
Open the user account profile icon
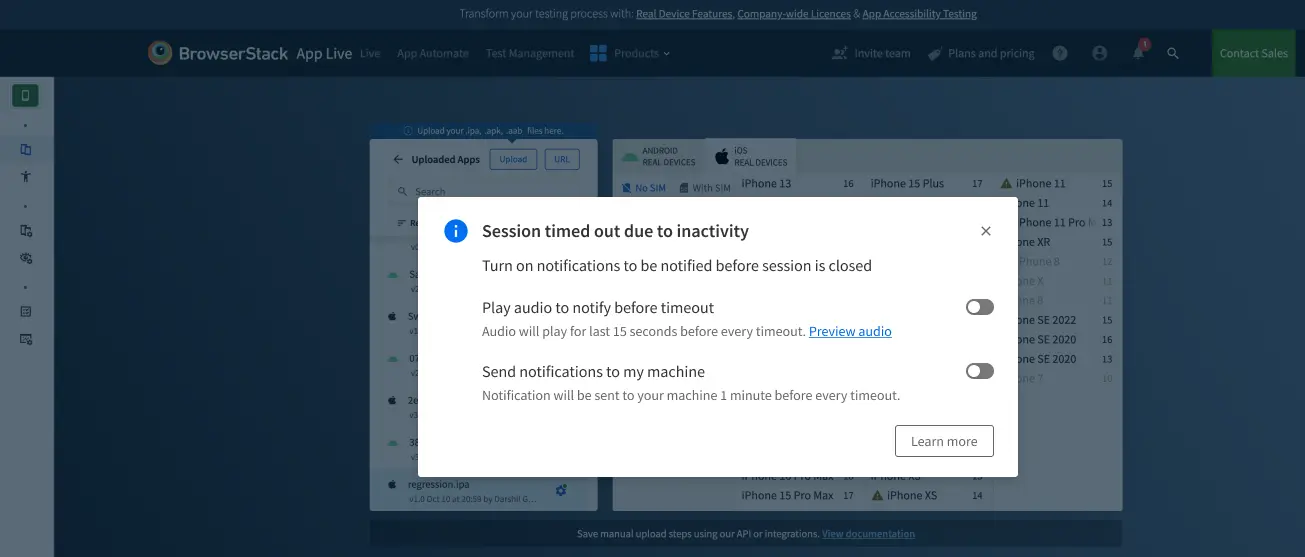[x=1100, y=53]
